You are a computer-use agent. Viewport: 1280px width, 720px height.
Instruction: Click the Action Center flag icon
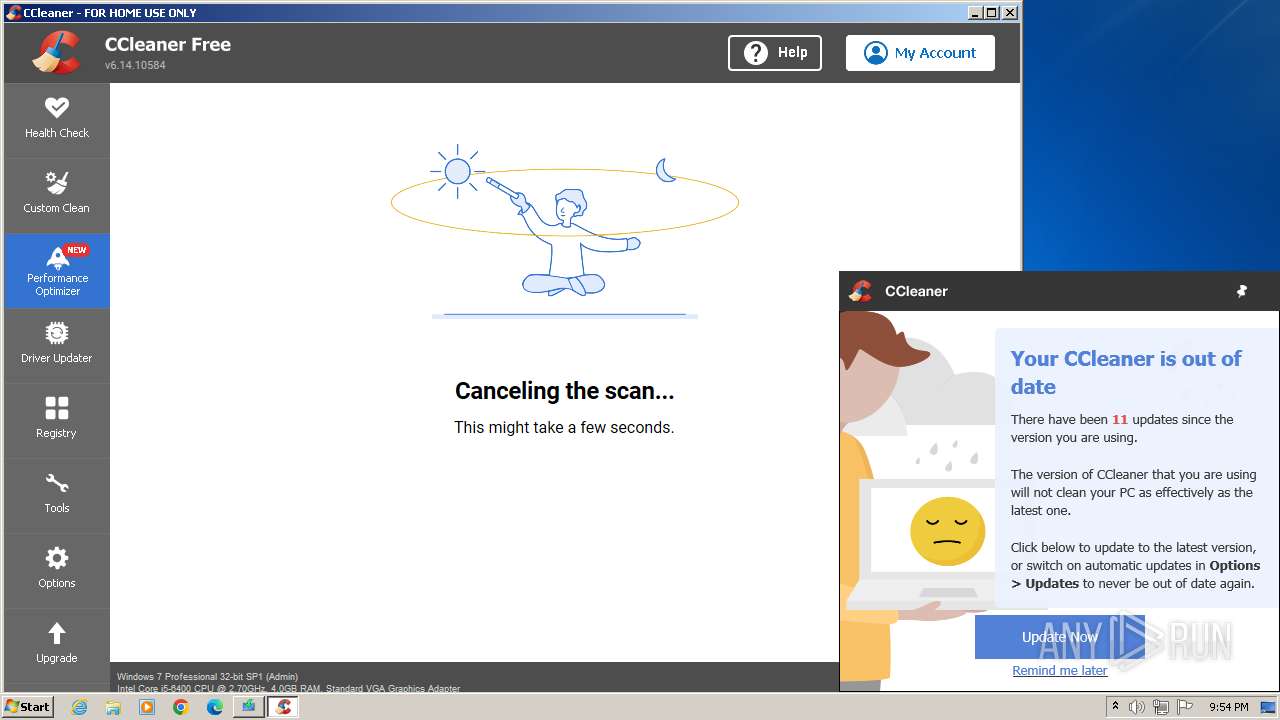point(1185,707)
